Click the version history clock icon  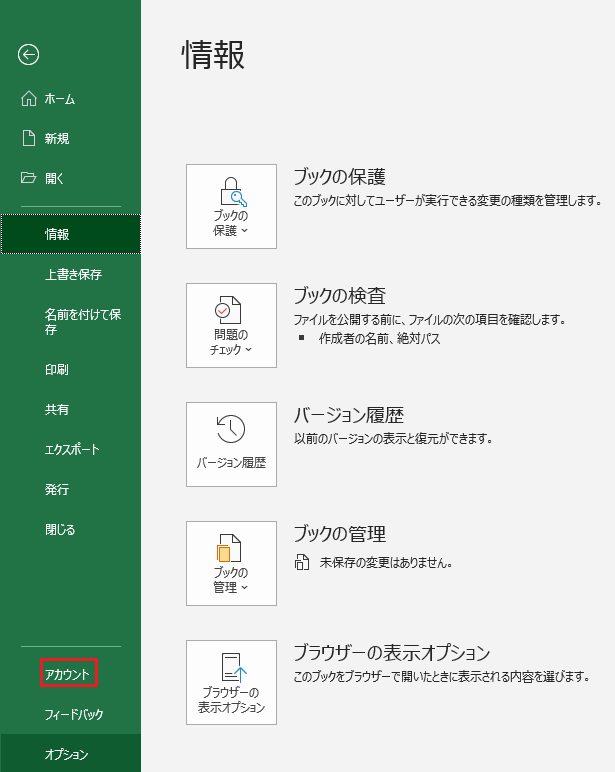231,430
